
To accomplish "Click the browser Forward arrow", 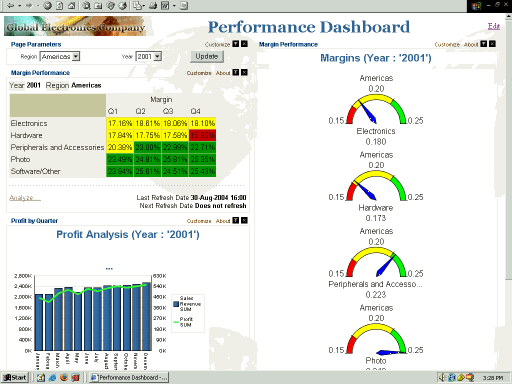I will (x=29, y=5).
